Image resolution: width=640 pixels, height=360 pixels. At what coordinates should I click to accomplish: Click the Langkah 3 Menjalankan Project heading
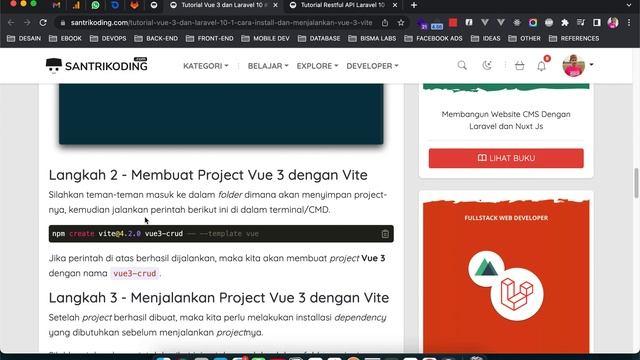point(219,298)
